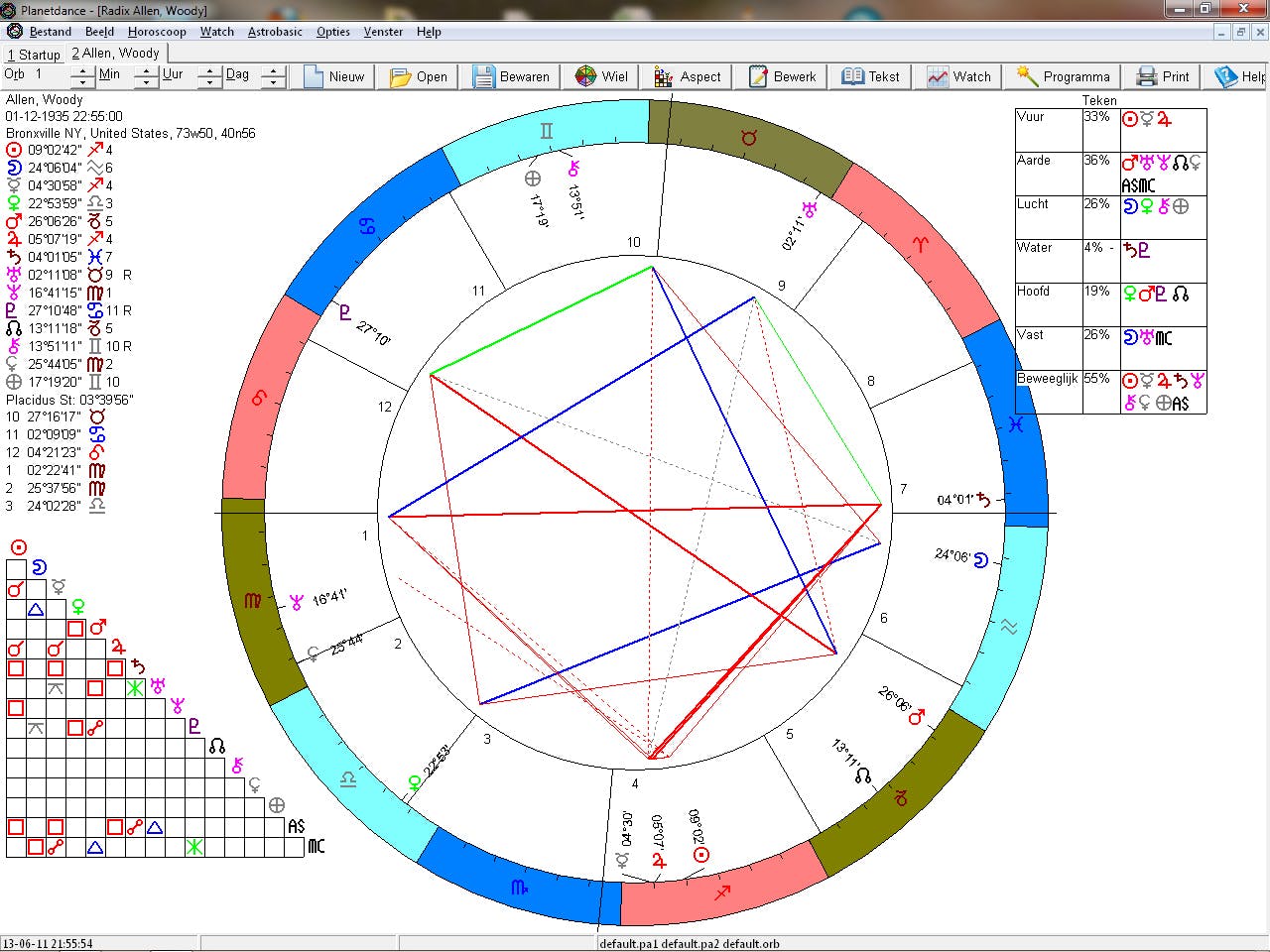Viewport: 1270px width, 952px height.
Task: Click the Beweeglijk label in the element table
Action: [x=1048, y=379]
